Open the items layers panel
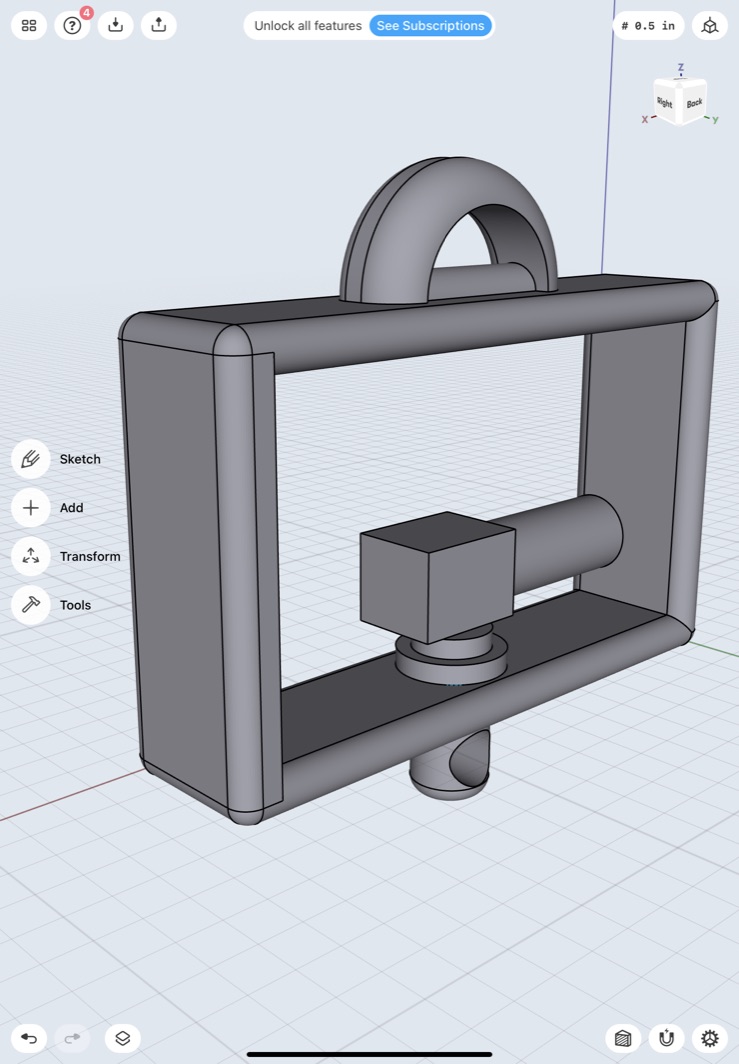The width and height of the screenshot is (739, 1064). tap(123, 1038)
